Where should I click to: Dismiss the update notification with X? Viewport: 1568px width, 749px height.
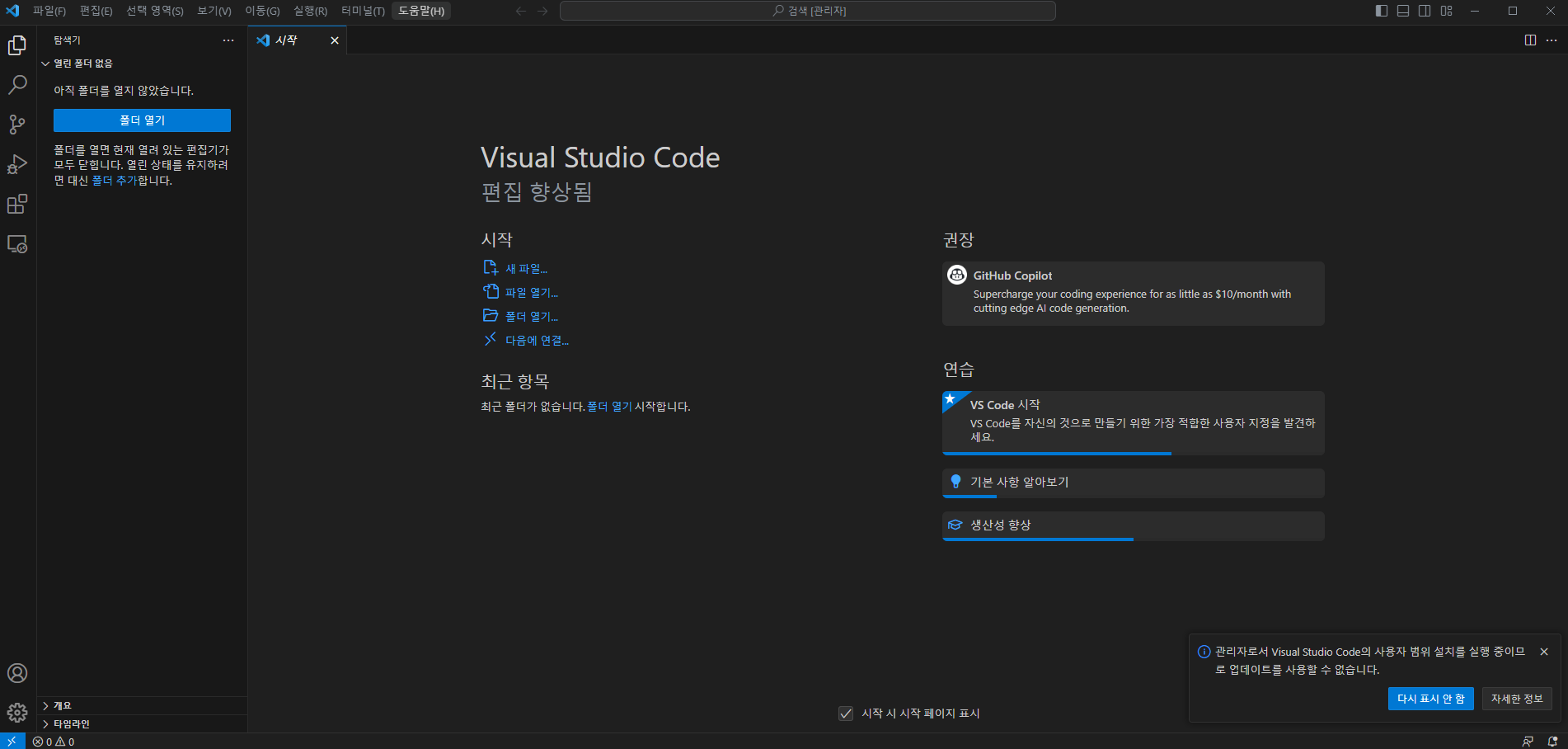[x=1544, y=652]
